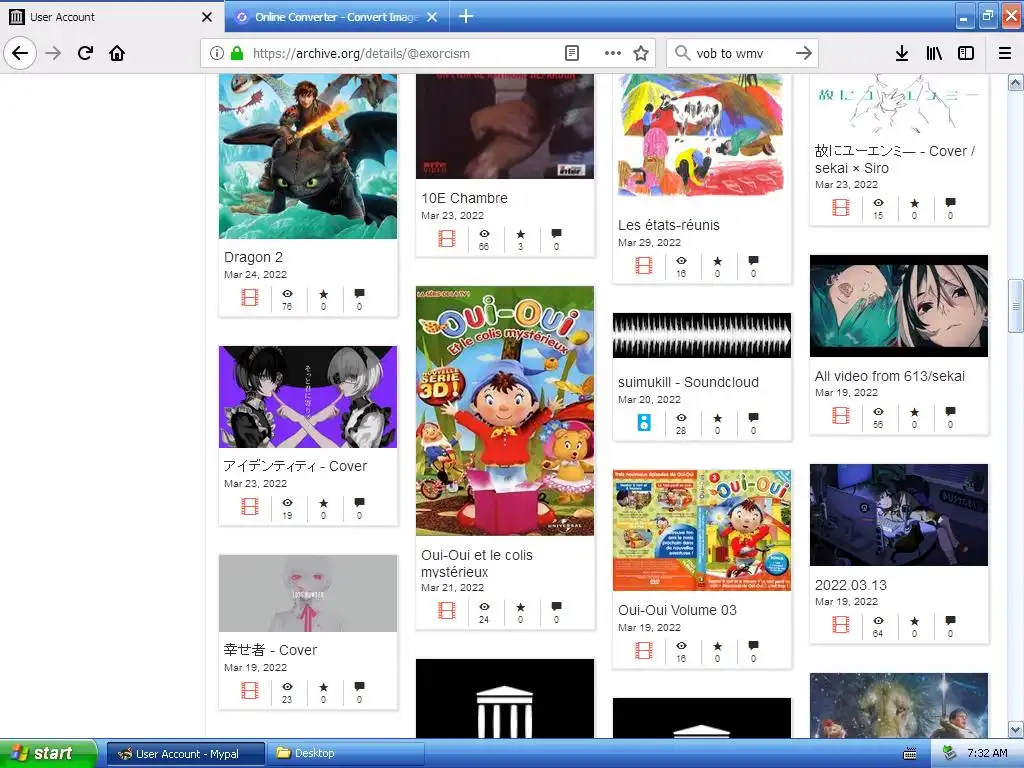The height and width of the screenshot is (768, 1024).
Task: Click the suimukill waveform thumbnail
Action: [701, 336]
